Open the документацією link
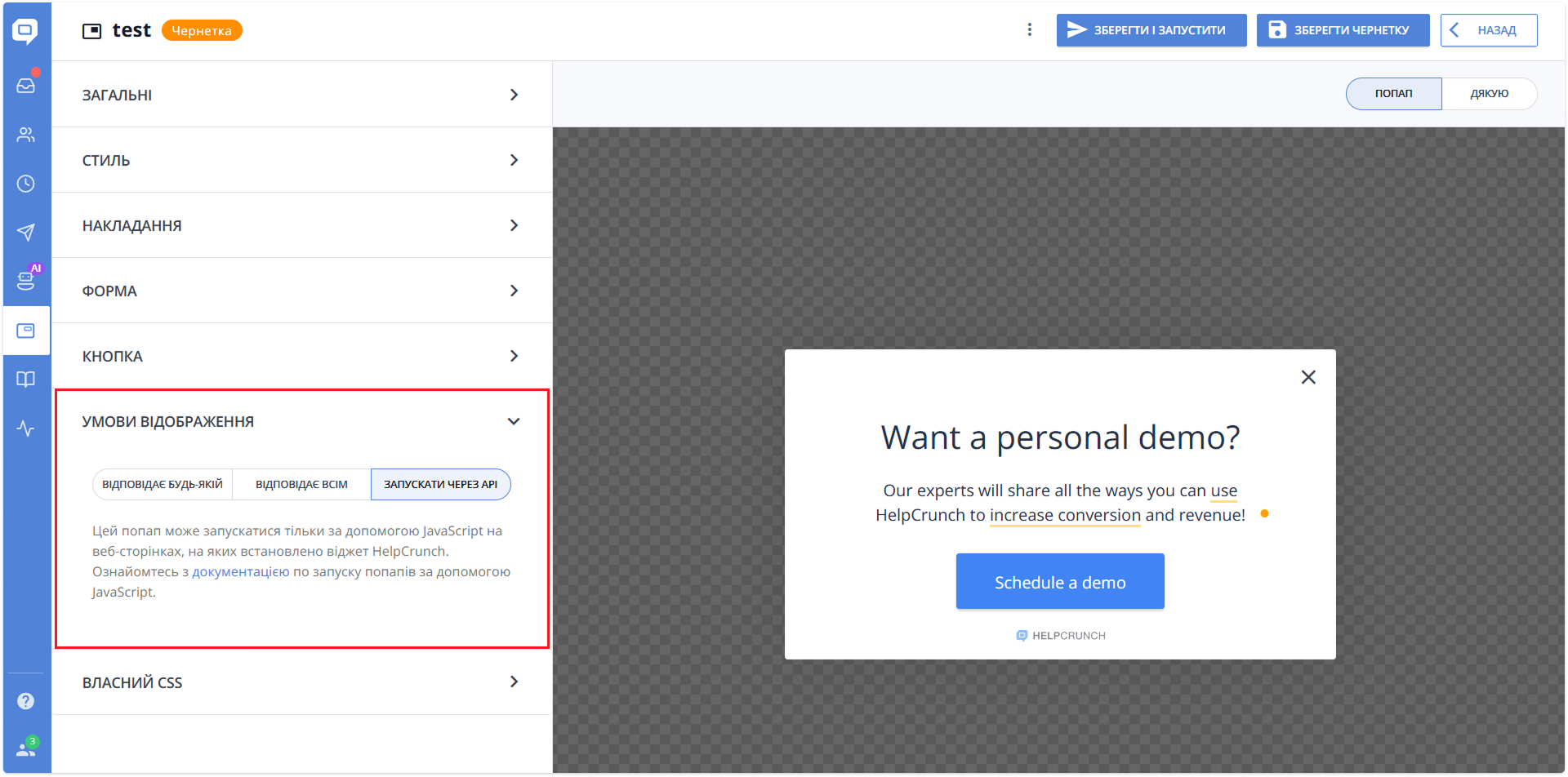Image resolution: width=1568 pixels, height=777 pixels. coord(241,572)
